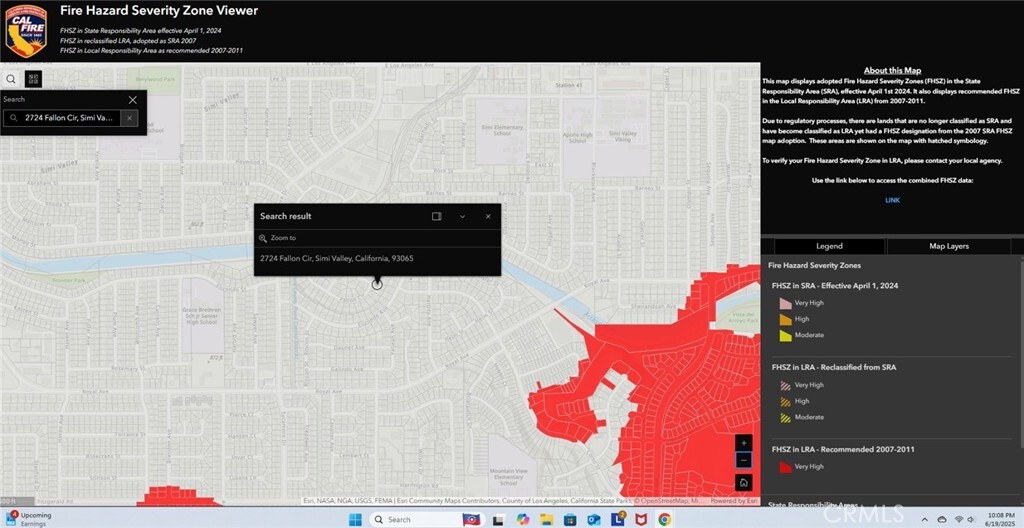Click Simi Elementary School on the map

click(x=502, y=133)
